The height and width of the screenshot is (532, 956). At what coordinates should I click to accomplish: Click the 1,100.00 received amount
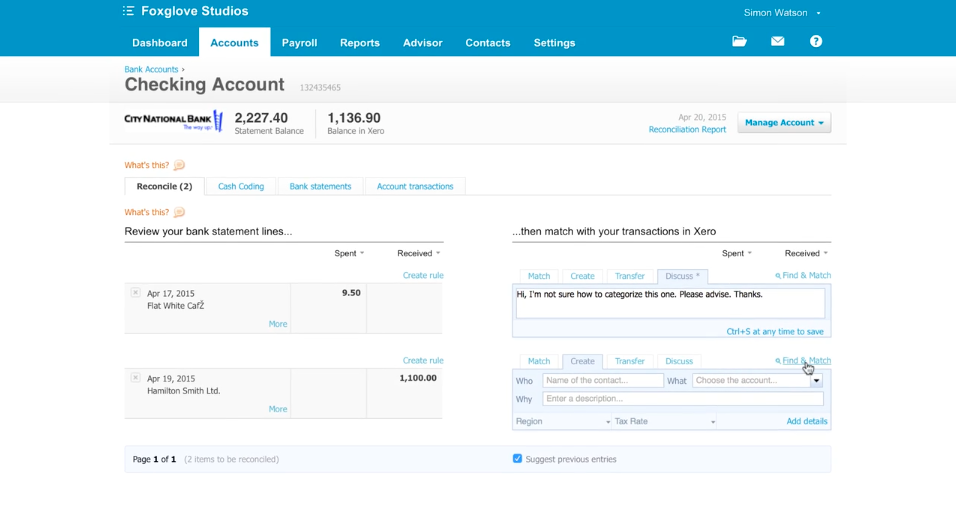[x=418, y=378]
